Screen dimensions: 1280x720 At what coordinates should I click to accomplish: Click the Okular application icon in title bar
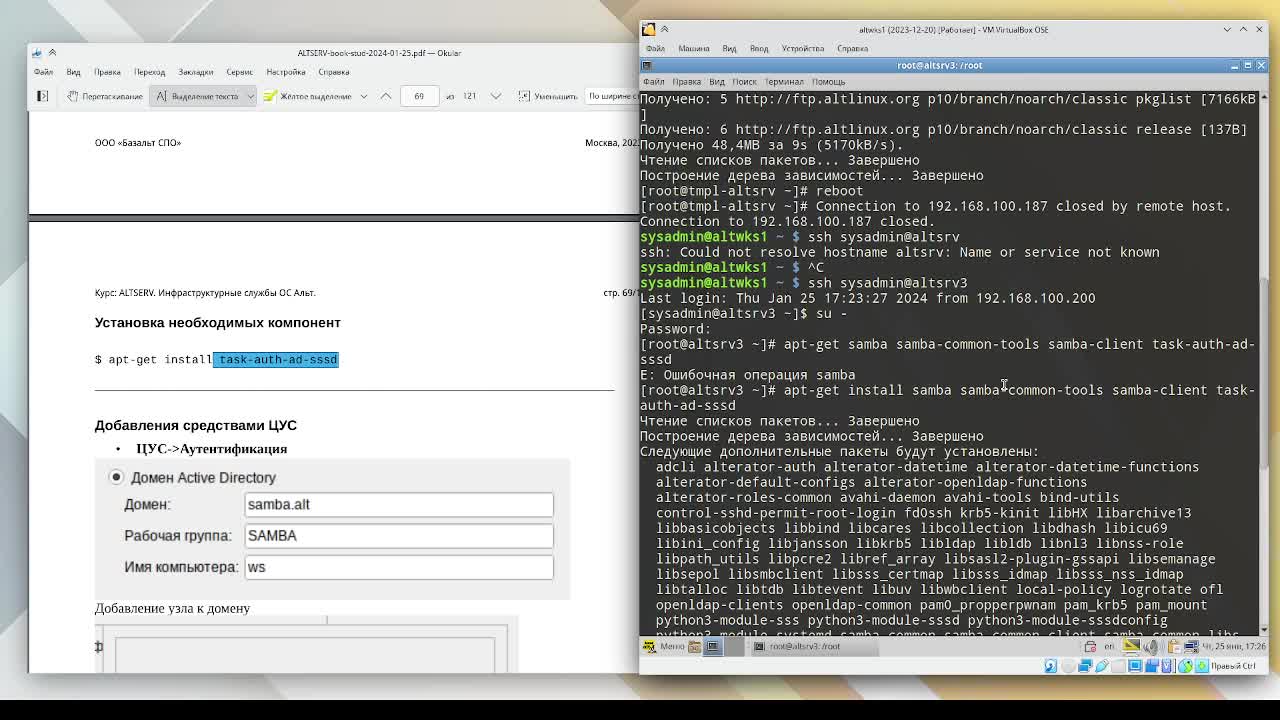[x=37, y=53]
